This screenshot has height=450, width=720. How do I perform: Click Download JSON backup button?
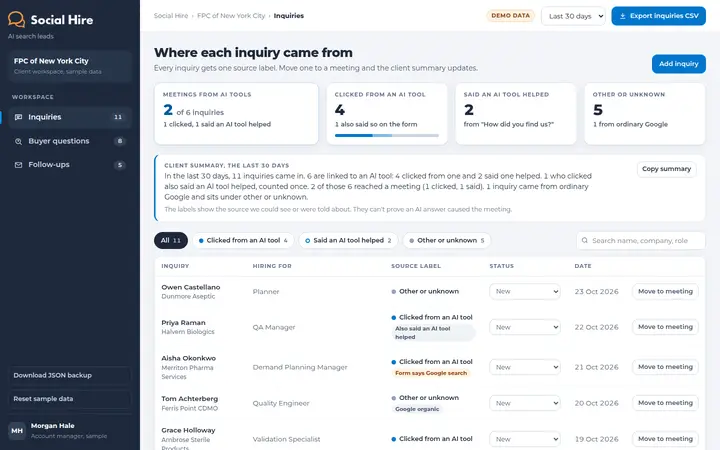pyautogui.click(x=70, y=375)
